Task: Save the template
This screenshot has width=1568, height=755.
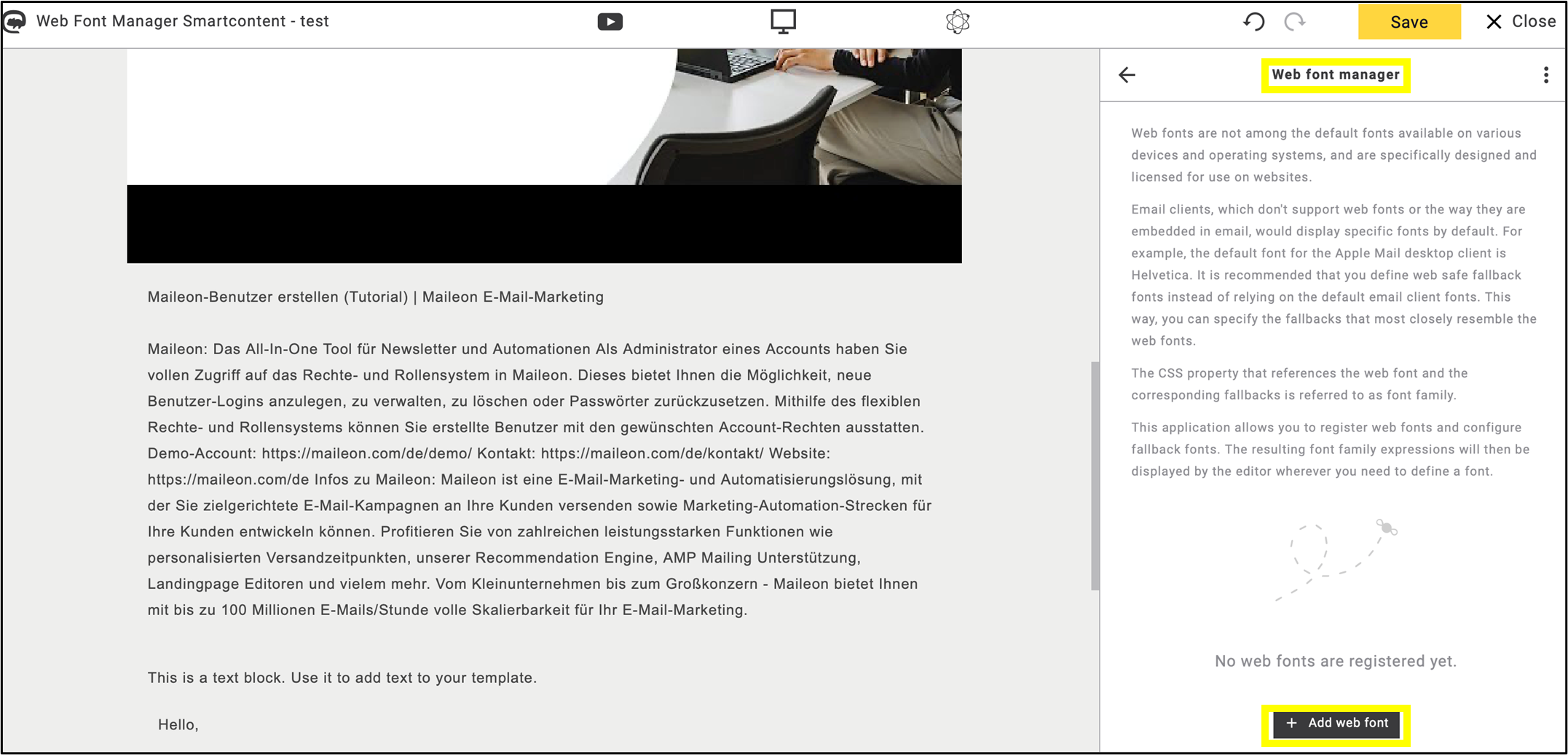Action: [1409, 22]
